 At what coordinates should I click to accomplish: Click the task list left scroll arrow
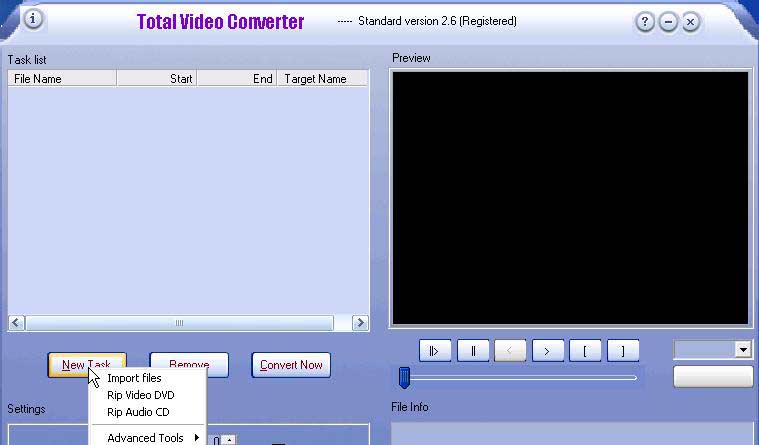[x=16, y=322]
